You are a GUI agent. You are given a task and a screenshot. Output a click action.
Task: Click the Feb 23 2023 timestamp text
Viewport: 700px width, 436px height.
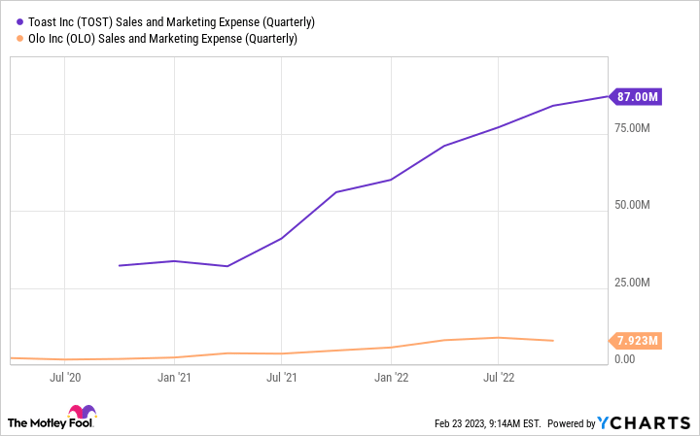pyautogui.click(x=488, y=424)
